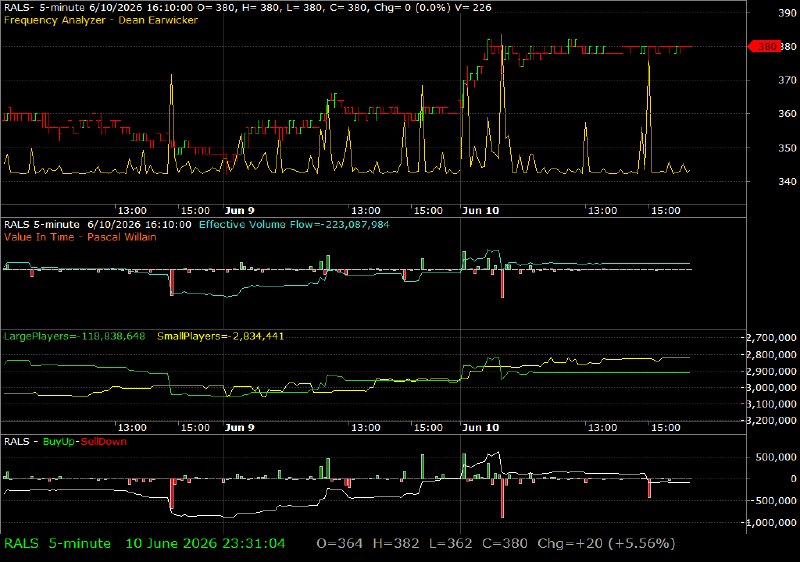800x562 pixels.
Task: Click the red 380 price marker
Action: coord(764,46)
